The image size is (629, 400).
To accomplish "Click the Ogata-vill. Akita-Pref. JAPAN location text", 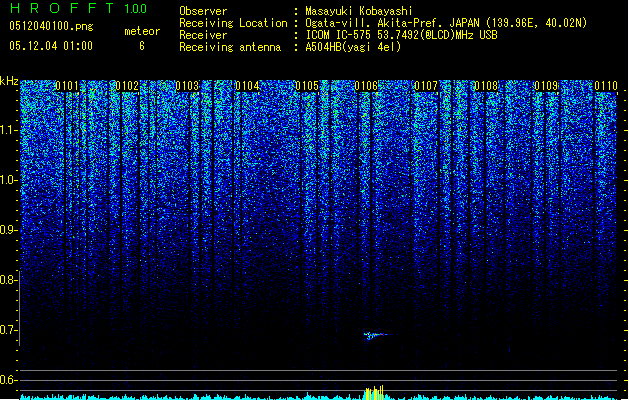I will [x=446, y=23].
